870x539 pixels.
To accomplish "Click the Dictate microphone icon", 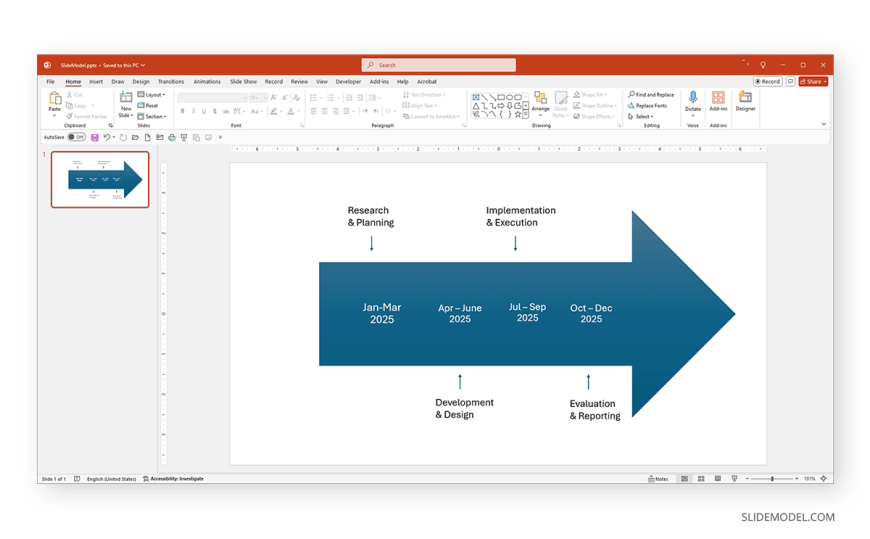I will (x=692, y=98).
